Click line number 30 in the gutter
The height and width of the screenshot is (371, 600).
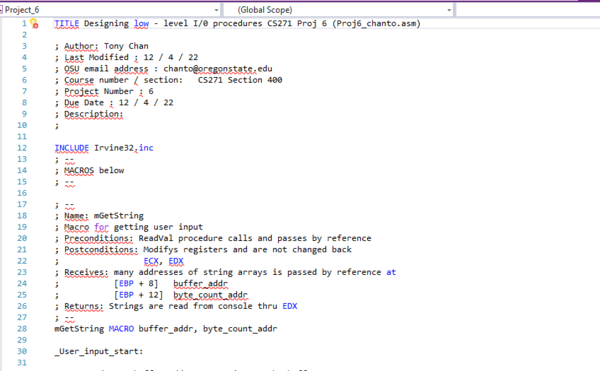coord(22,351)
